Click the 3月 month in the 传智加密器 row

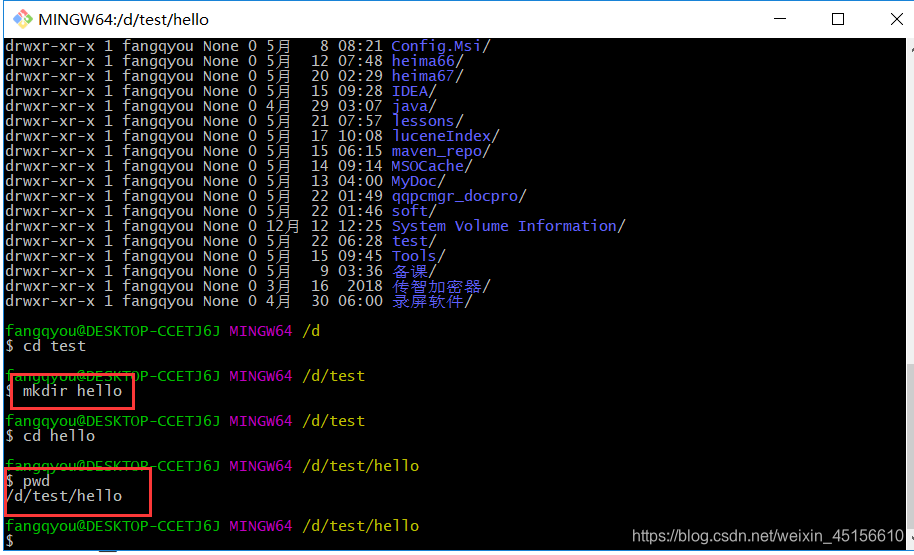tap(279, 286)
